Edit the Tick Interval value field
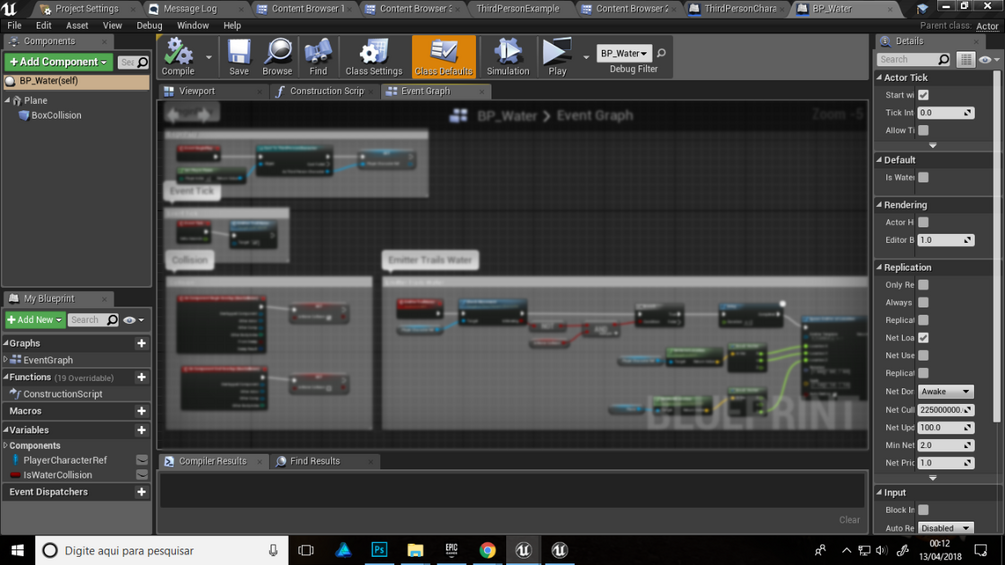Screen dimensions: 1005x565 (x=945, y=113)
